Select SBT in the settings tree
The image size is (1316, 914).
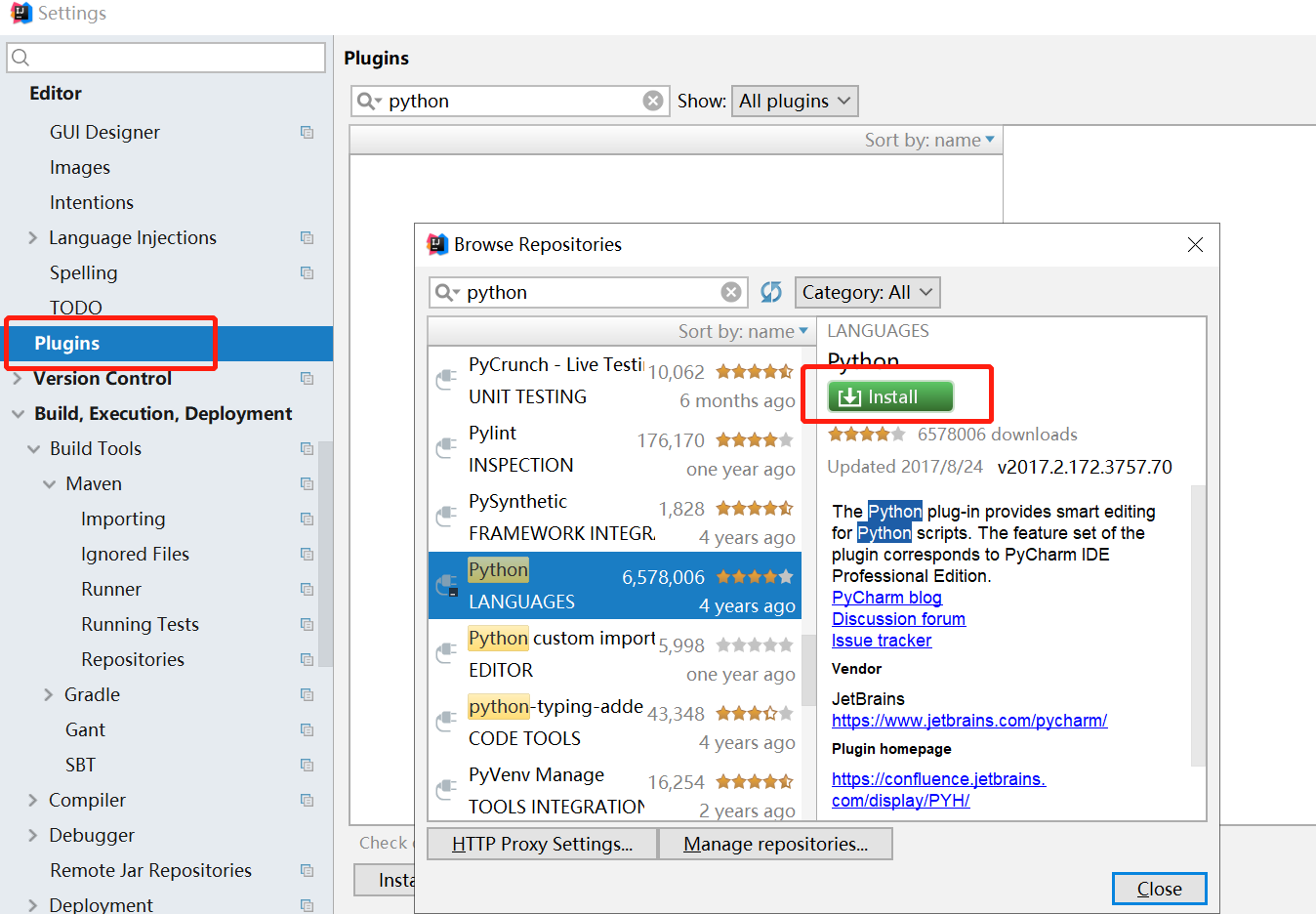pyautogui.click(x=80, y=765)
